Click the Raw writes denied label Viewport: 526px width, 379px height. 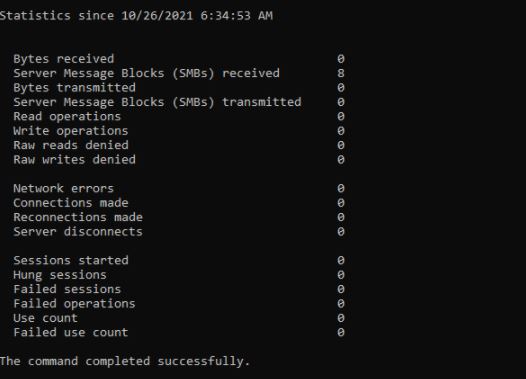pos(74,160)
